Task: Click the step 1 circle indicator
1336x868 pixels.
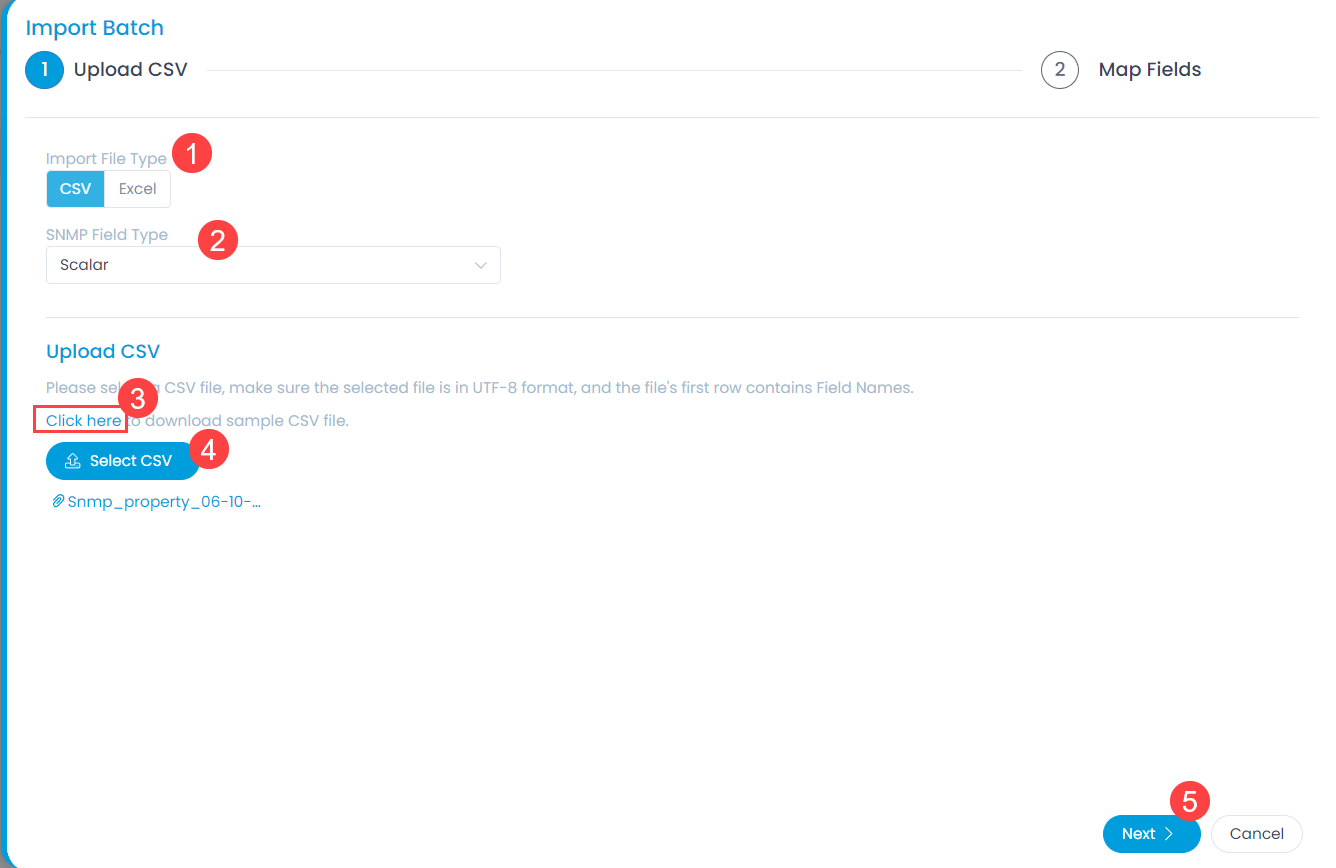Action: pyautogui.click(x=44, y=70)
